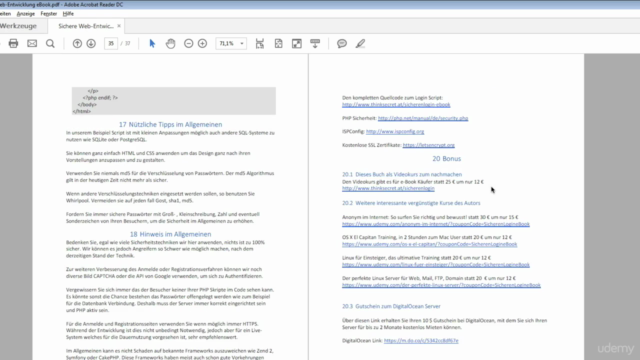The height and width of the screenshot is (360, 640).
Task: Click the Fit one full page icon
Action: 278,43
